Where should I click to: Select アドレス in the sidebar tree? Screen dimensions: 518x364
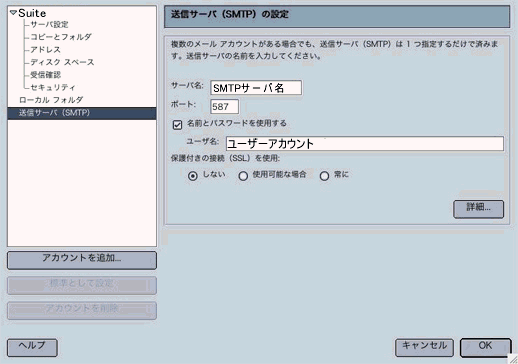(x=46, y=50)
